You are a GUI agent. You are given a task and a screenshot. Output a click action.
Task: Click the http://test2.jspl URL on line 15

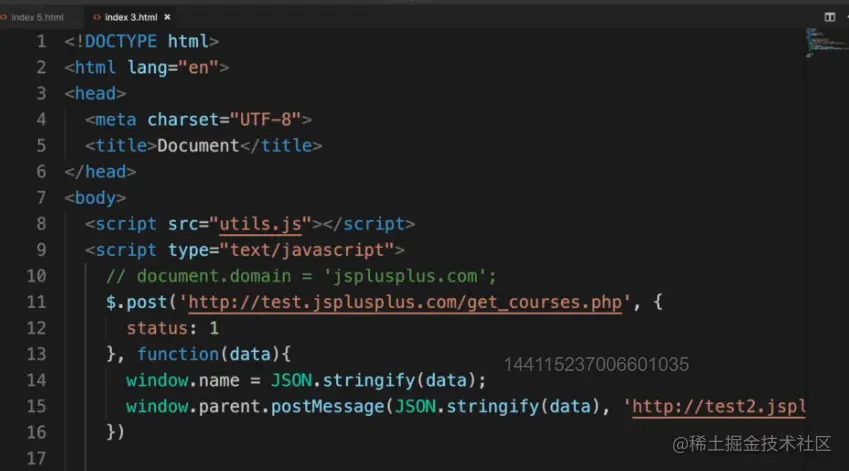[x=719, y=407]
